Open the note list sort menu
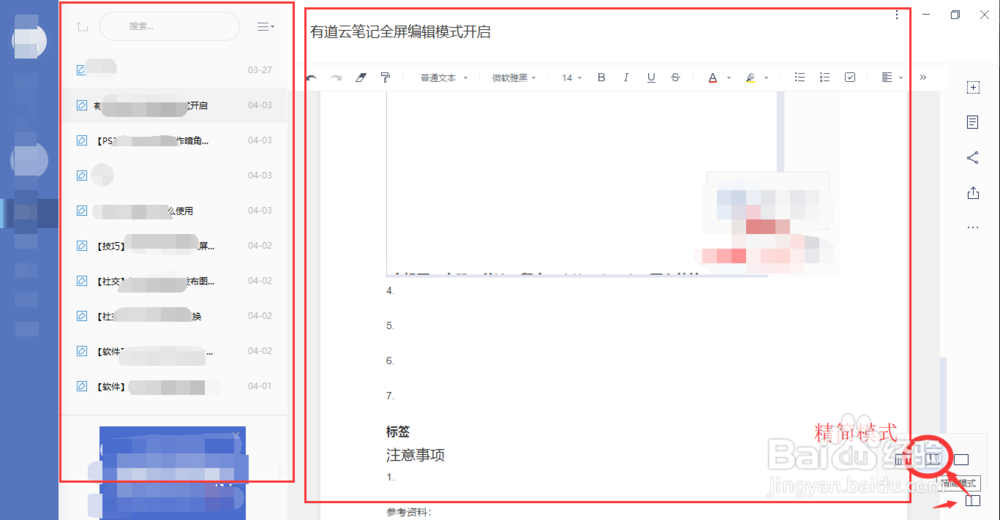The width and height of the screenshot is (1000, 520). tap(265, 27)
